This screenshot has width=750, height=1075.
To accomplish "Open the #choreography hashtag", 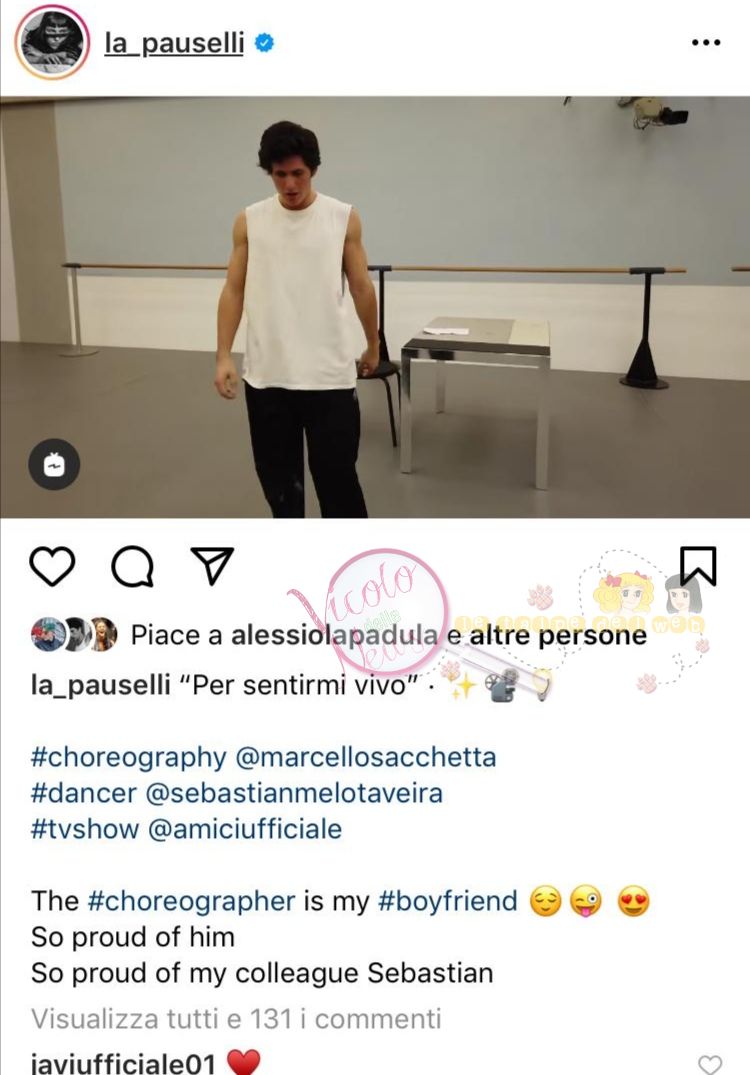I will tap(128, 758).
